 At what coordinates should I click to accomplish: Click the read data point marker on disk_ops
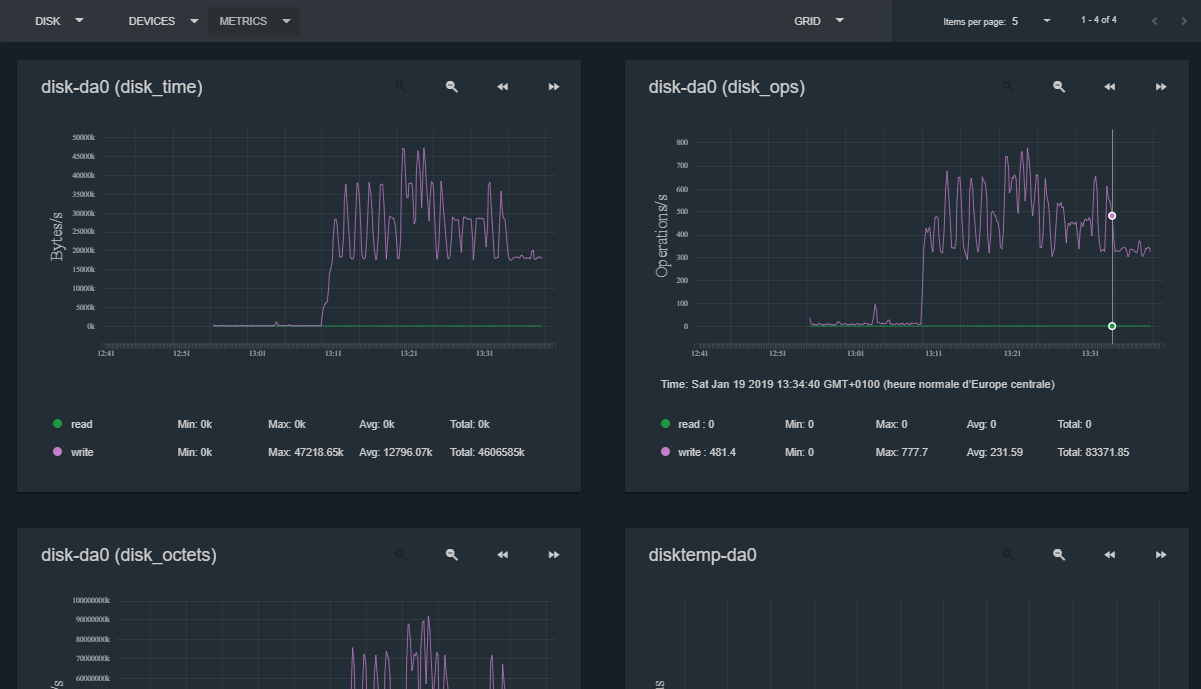pos(1112,326)
